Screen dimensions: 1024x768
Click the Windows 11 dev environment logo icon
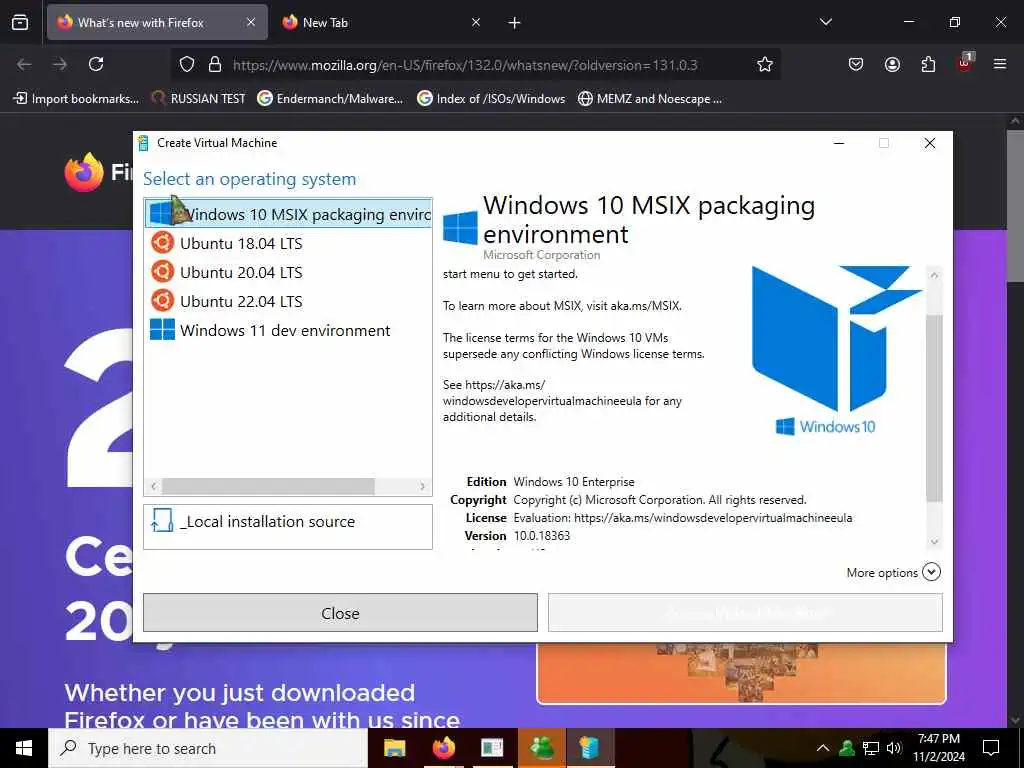pyautogui.click(x=162, y=329)
